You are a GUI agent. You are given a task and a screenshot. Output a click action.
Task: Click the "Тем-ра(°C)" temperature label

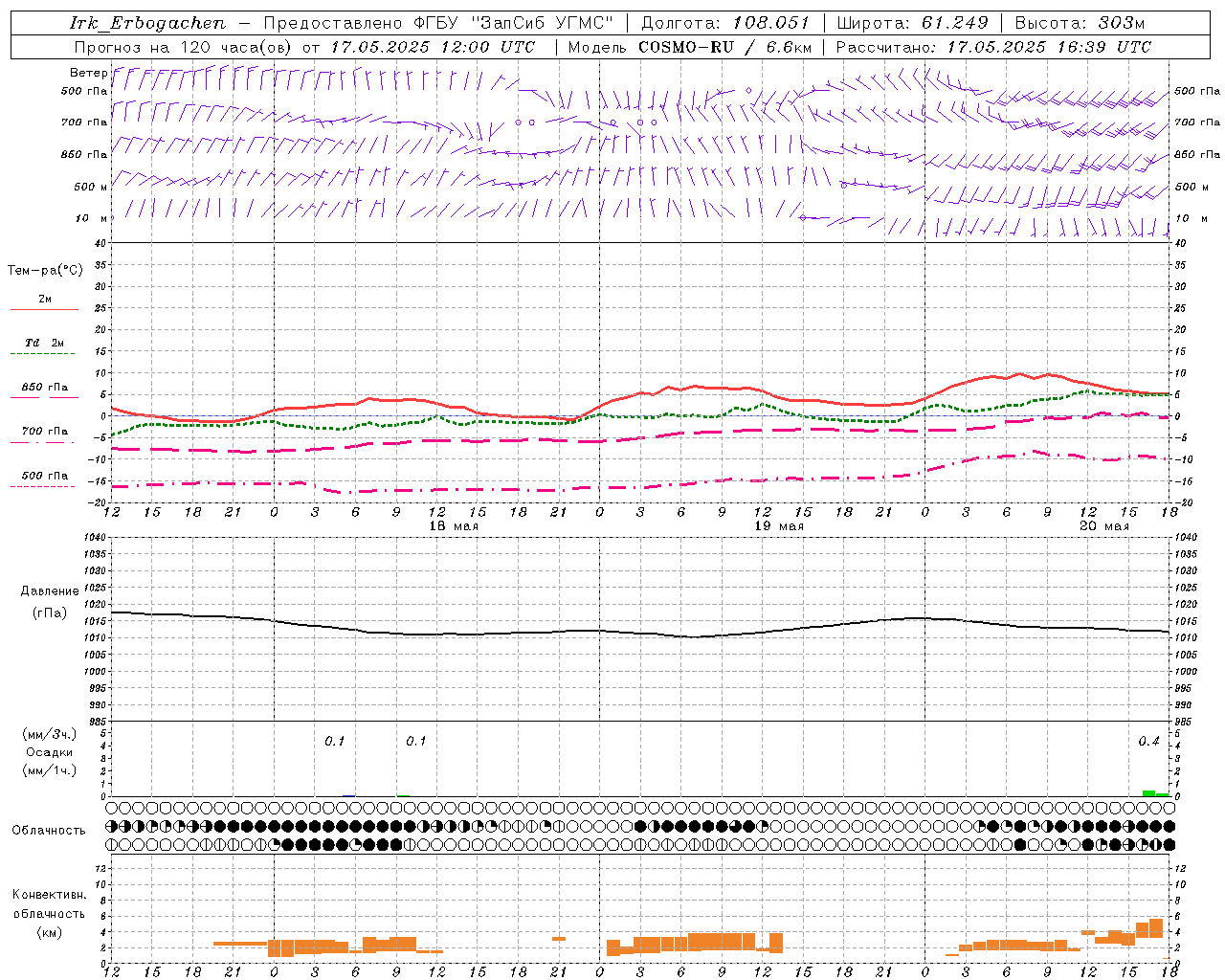pyautogui.click(x=45, y=271)
